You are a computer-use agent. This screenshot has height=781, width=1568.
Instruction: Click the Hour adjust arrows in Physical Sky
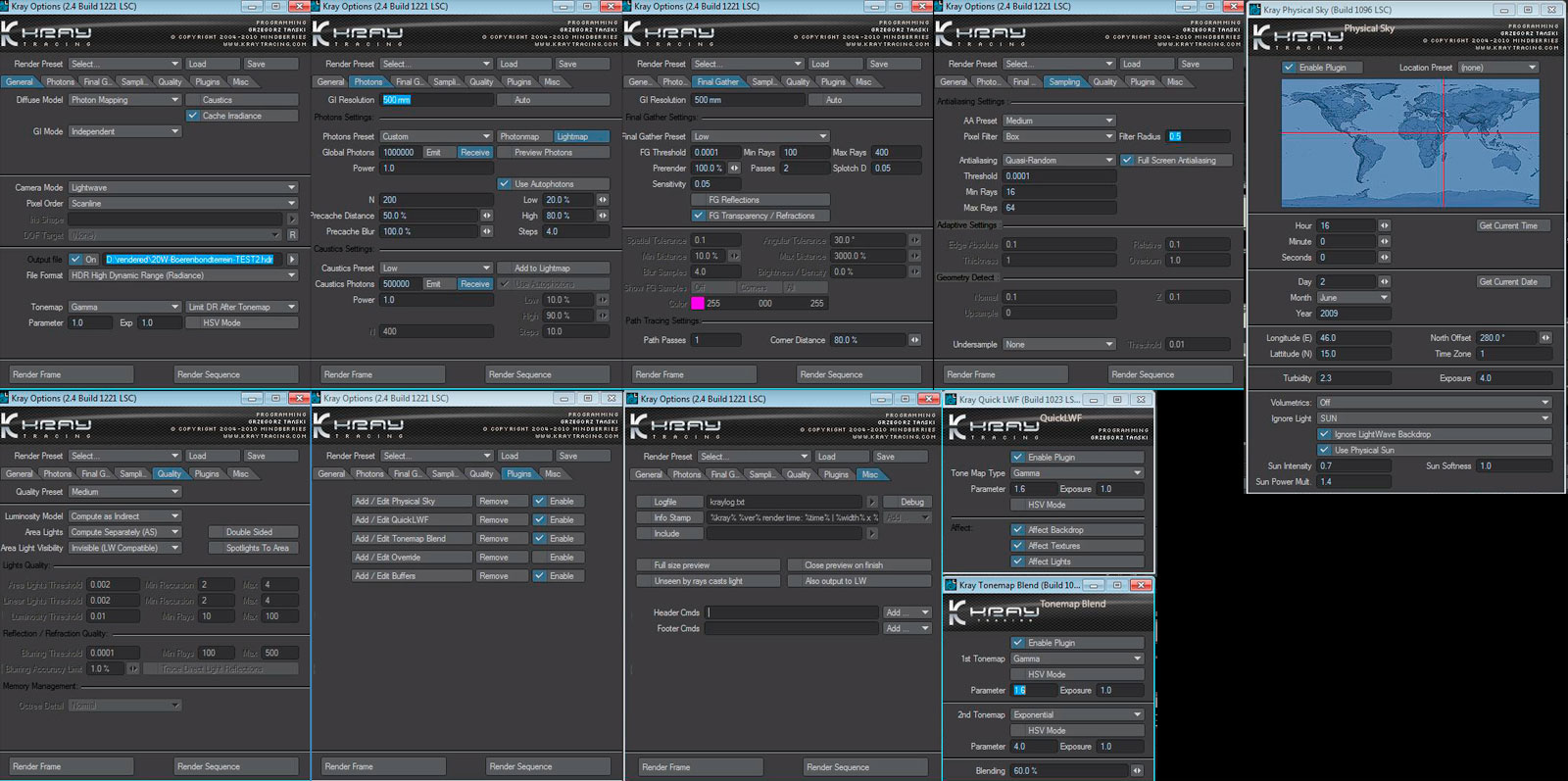(1384, 226)
